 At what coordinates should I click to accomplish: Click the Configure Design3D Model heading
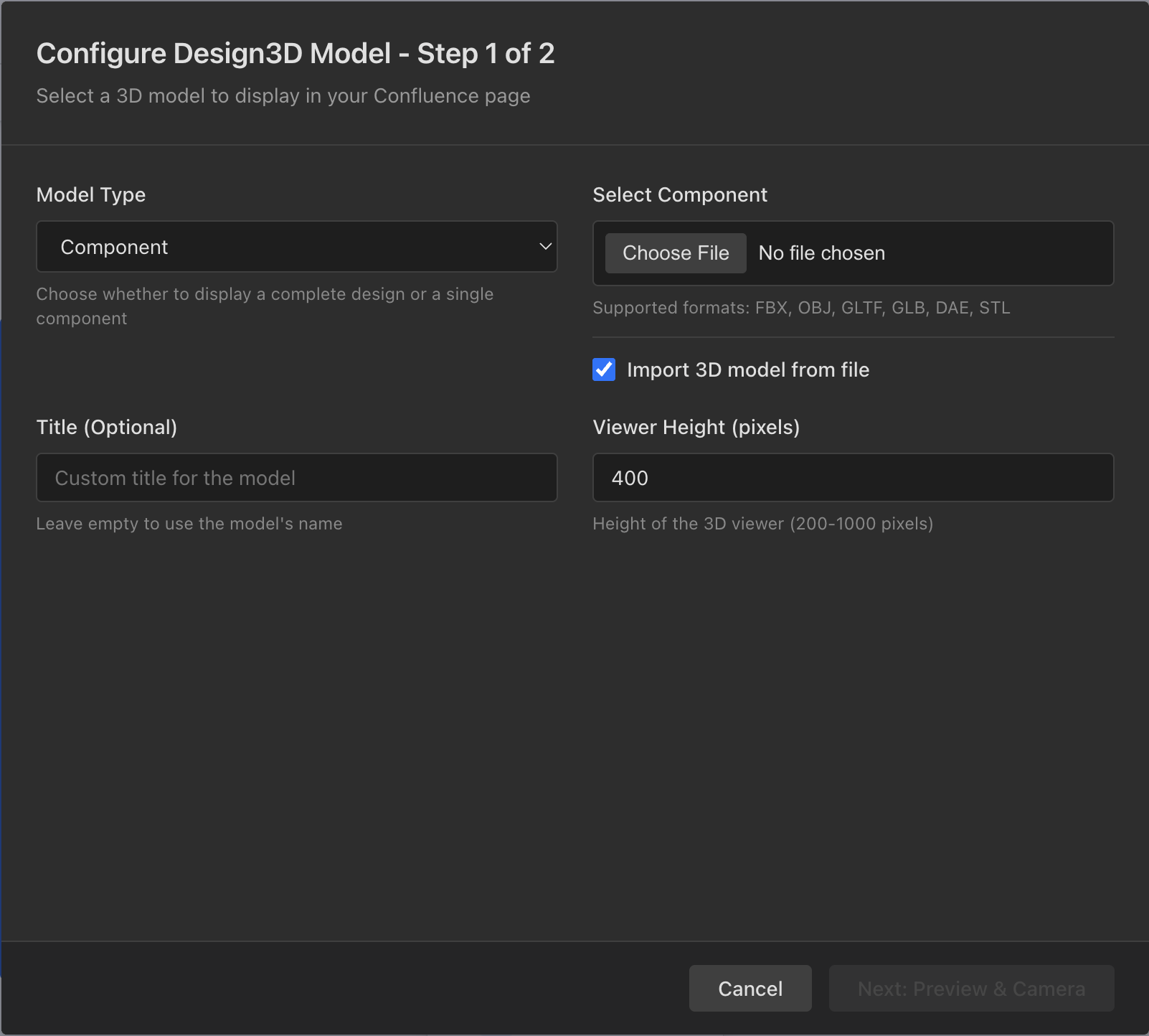(296, 52)
